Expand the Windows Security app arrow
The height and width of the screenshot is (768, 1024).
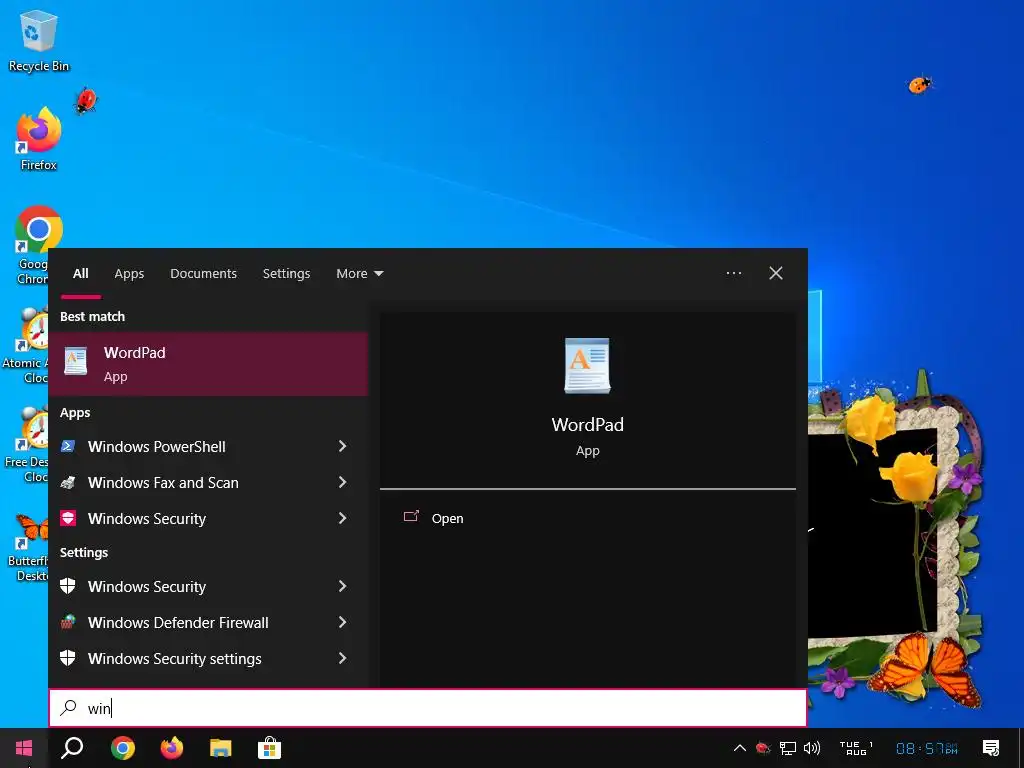click(342, 518)
